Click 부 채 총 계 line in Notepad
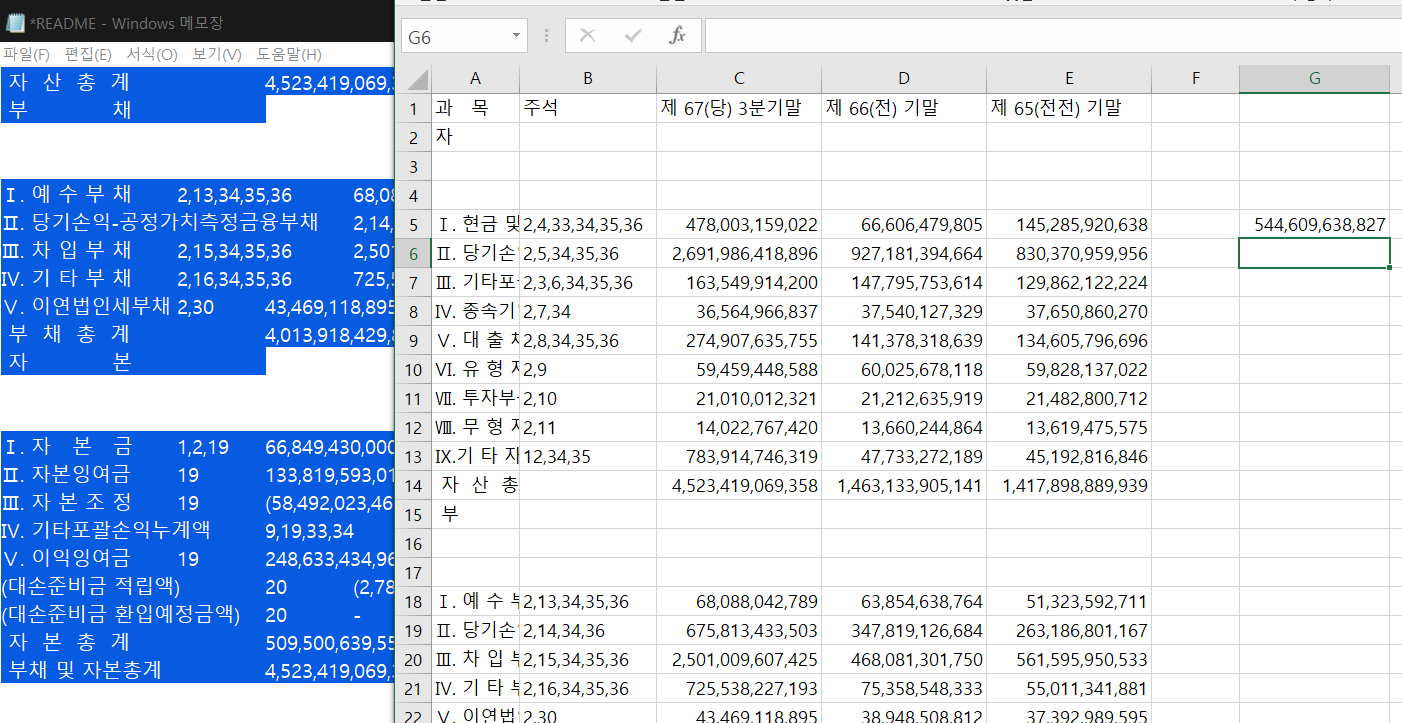Screen dimensions: 1402x723 [197, 333]
